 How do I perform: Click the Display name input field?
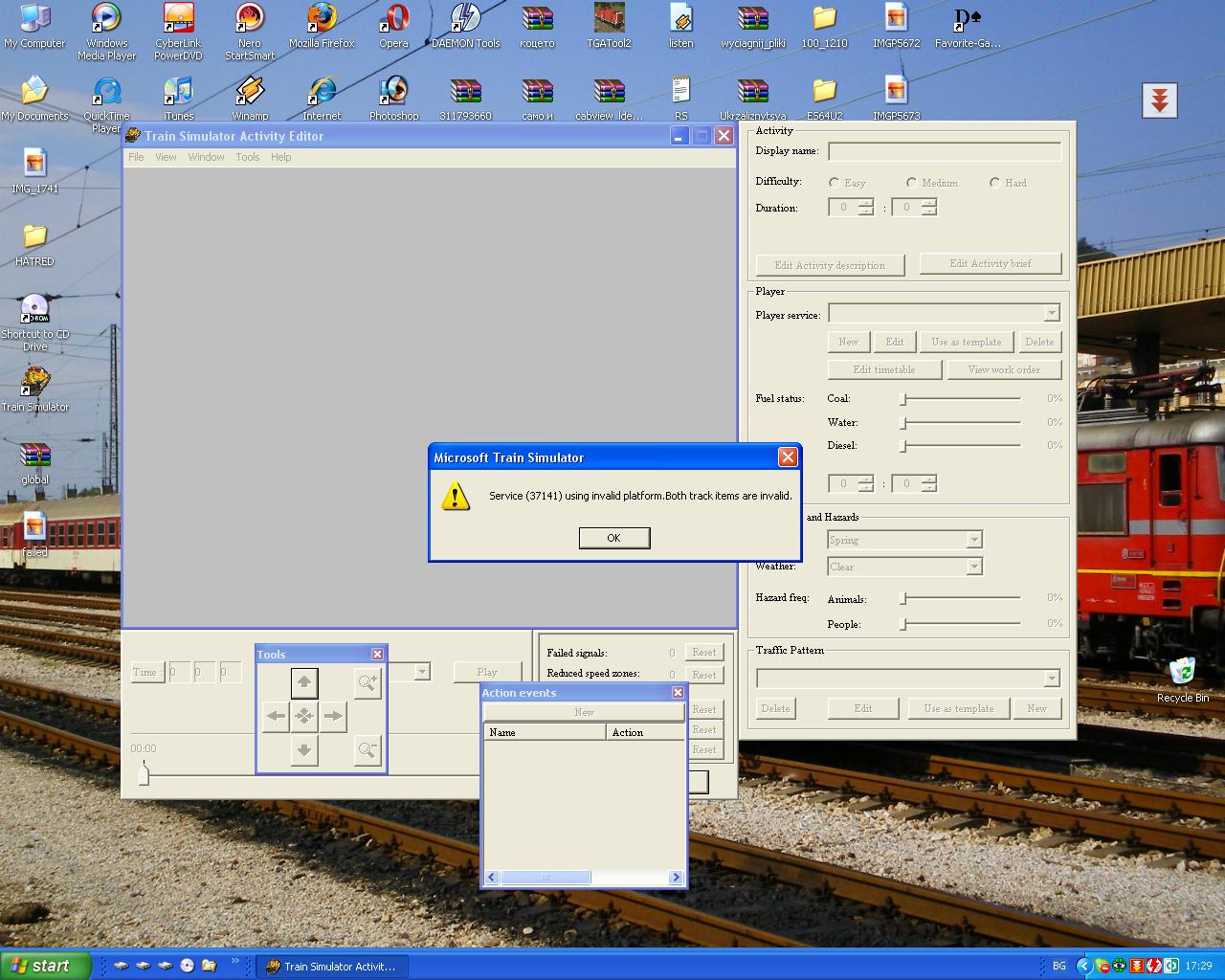coord(945,151)
